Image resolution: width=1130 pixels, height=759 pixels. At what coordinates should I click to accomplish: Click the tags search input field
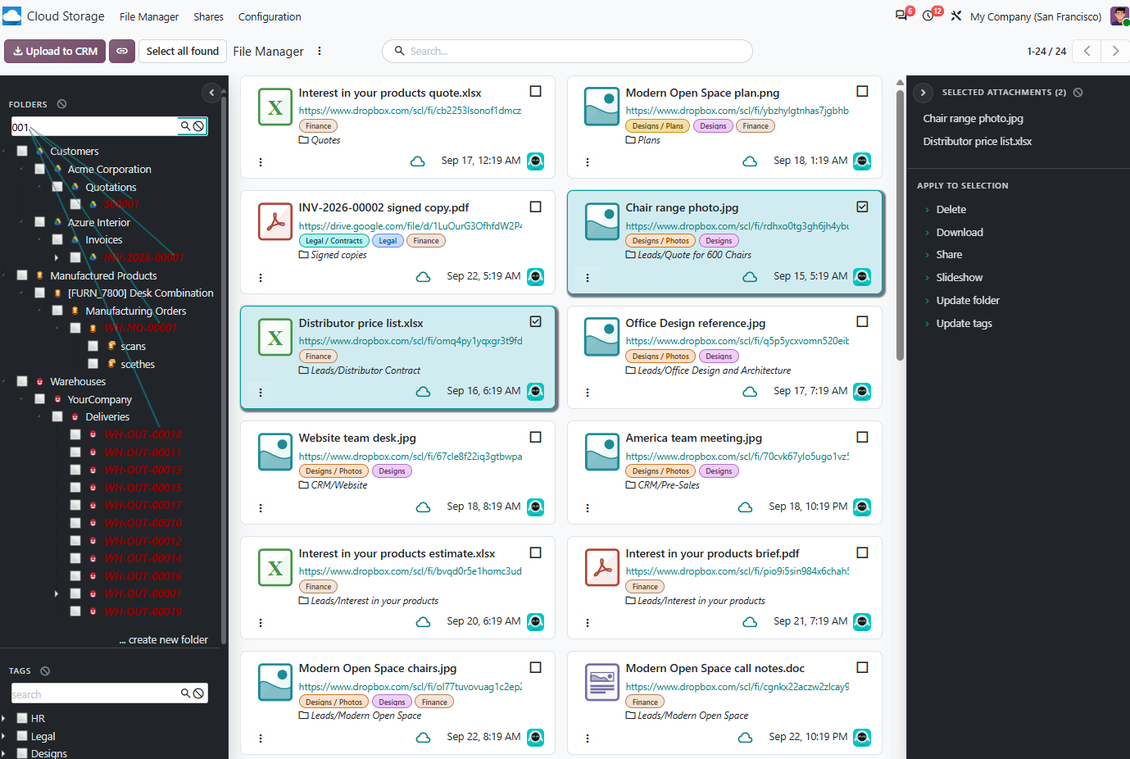(95, 694)
